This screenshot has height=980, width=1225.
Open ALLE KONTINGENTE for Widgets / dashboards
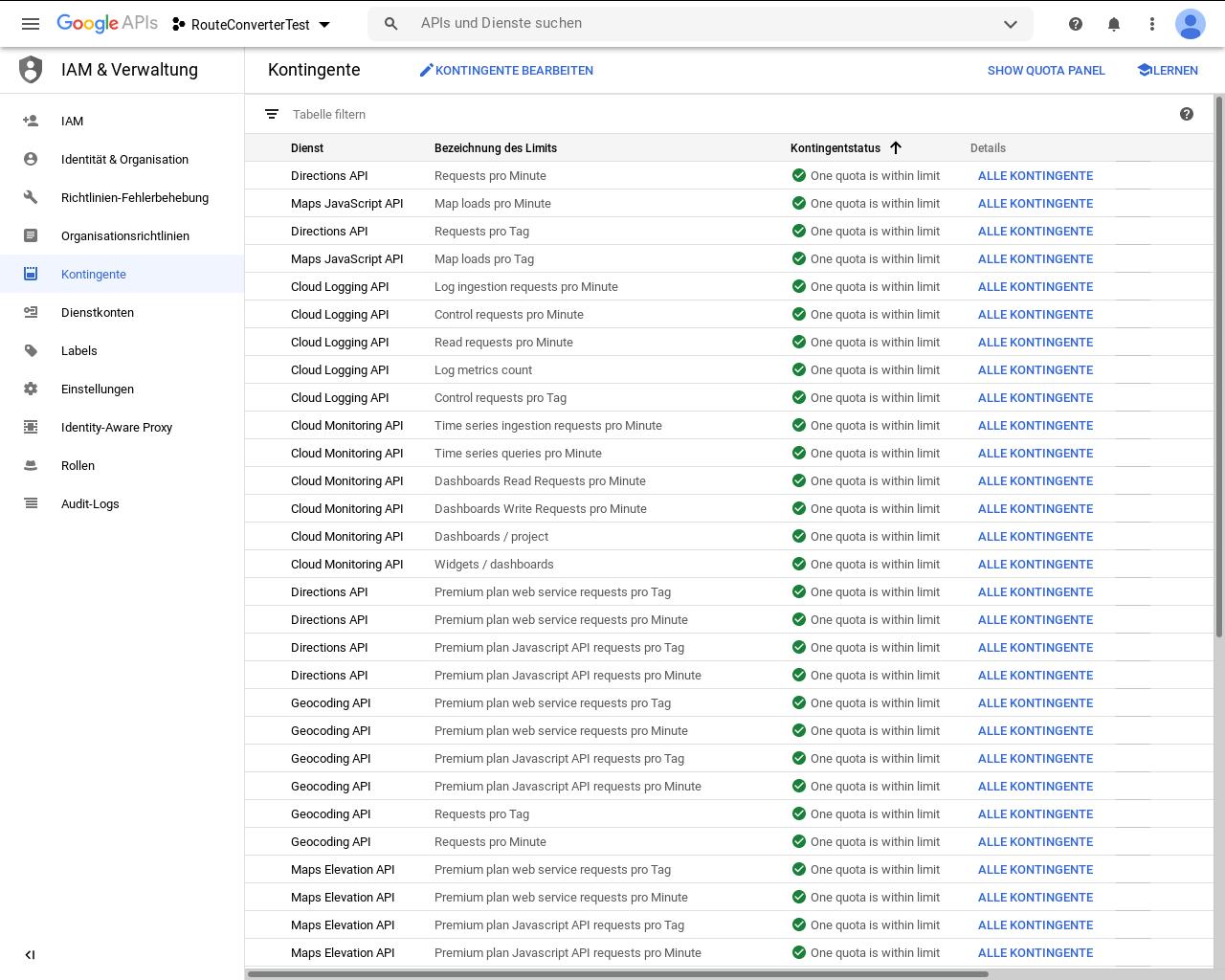(x=1036, y=565)
